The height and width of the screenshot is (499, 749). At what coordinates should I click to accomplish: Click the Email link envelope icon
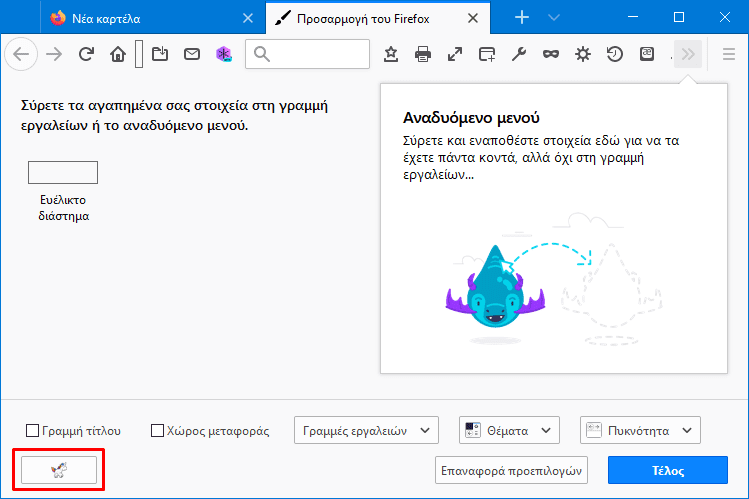(192, 54)
